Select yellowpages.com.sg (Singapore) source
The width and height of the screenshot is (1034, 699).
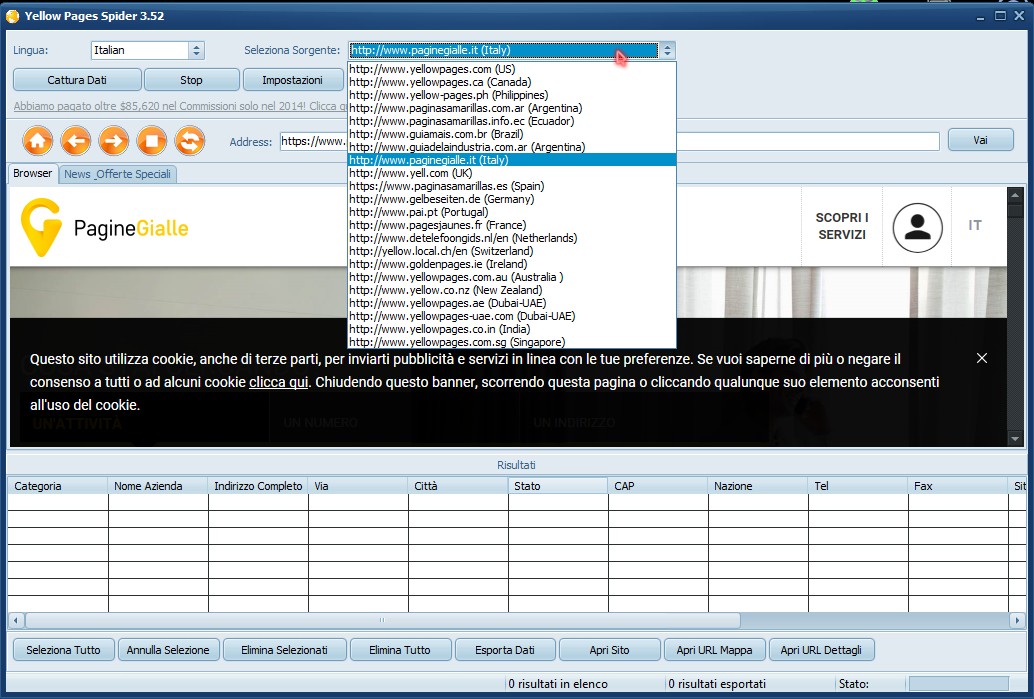512,342
